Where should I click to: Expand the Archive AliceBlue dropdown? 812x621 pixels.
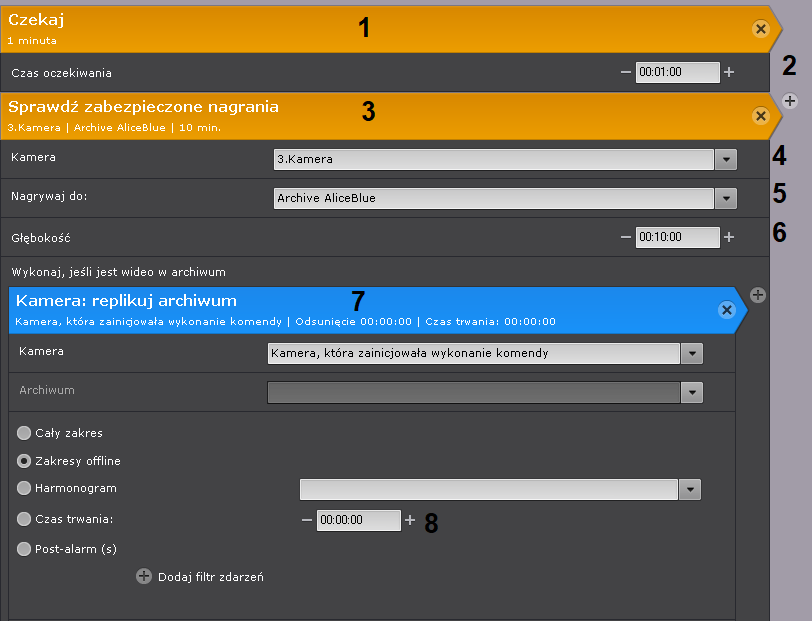[x=726, y=198]
